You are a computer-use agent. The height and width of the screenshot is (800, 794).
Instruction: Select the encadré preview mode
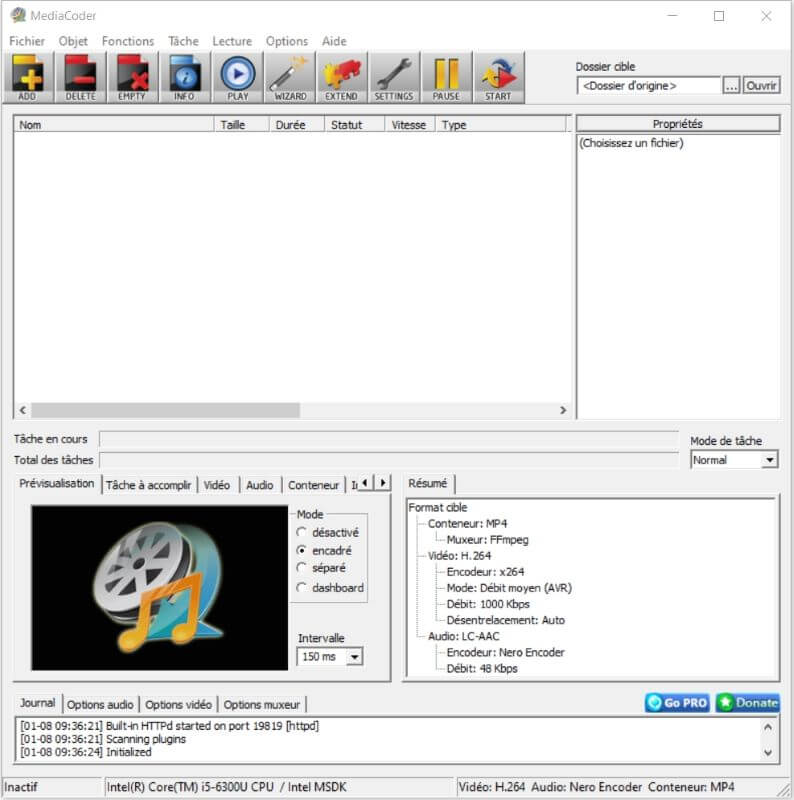325,551
